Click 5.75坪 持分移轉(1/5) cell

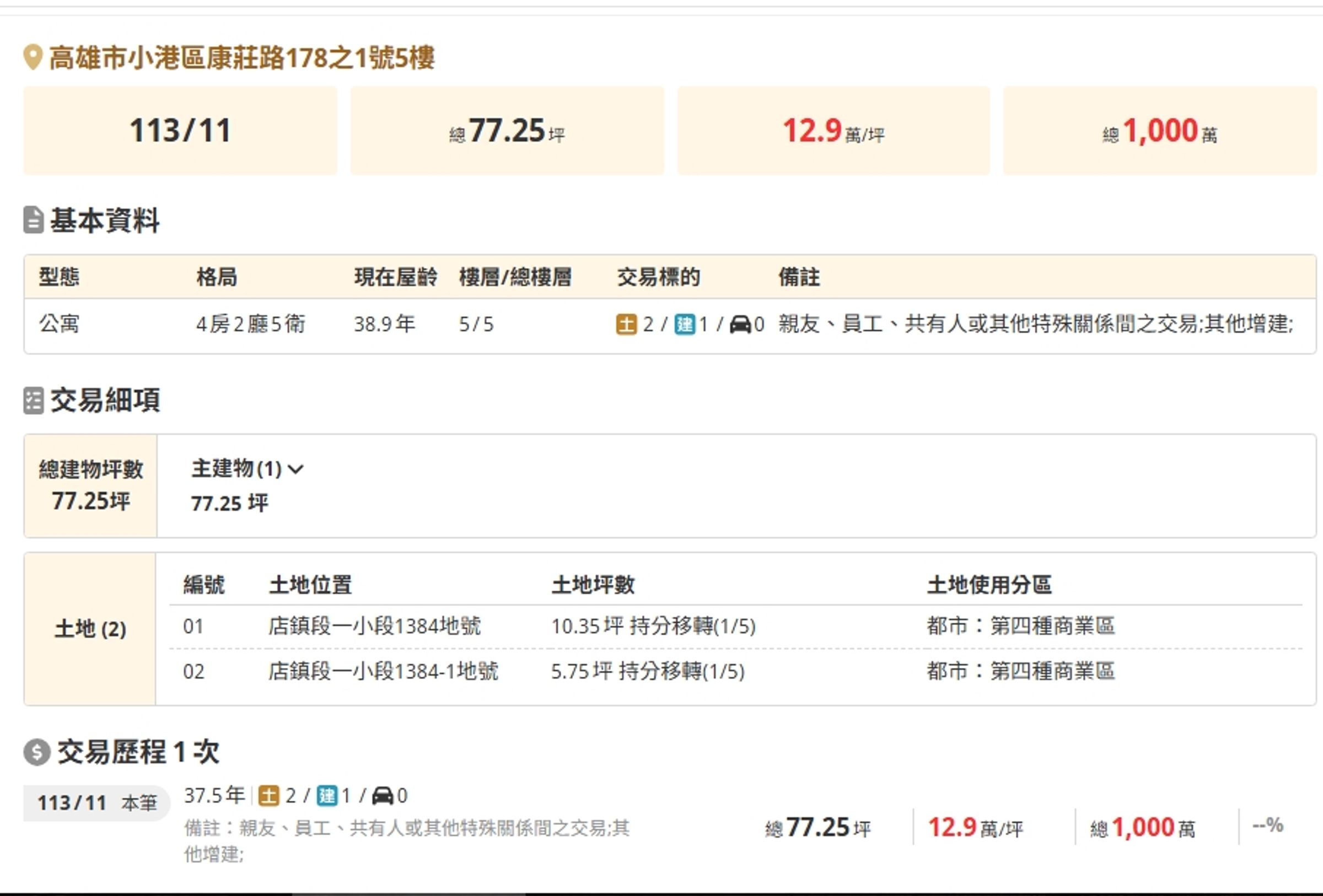648,671
